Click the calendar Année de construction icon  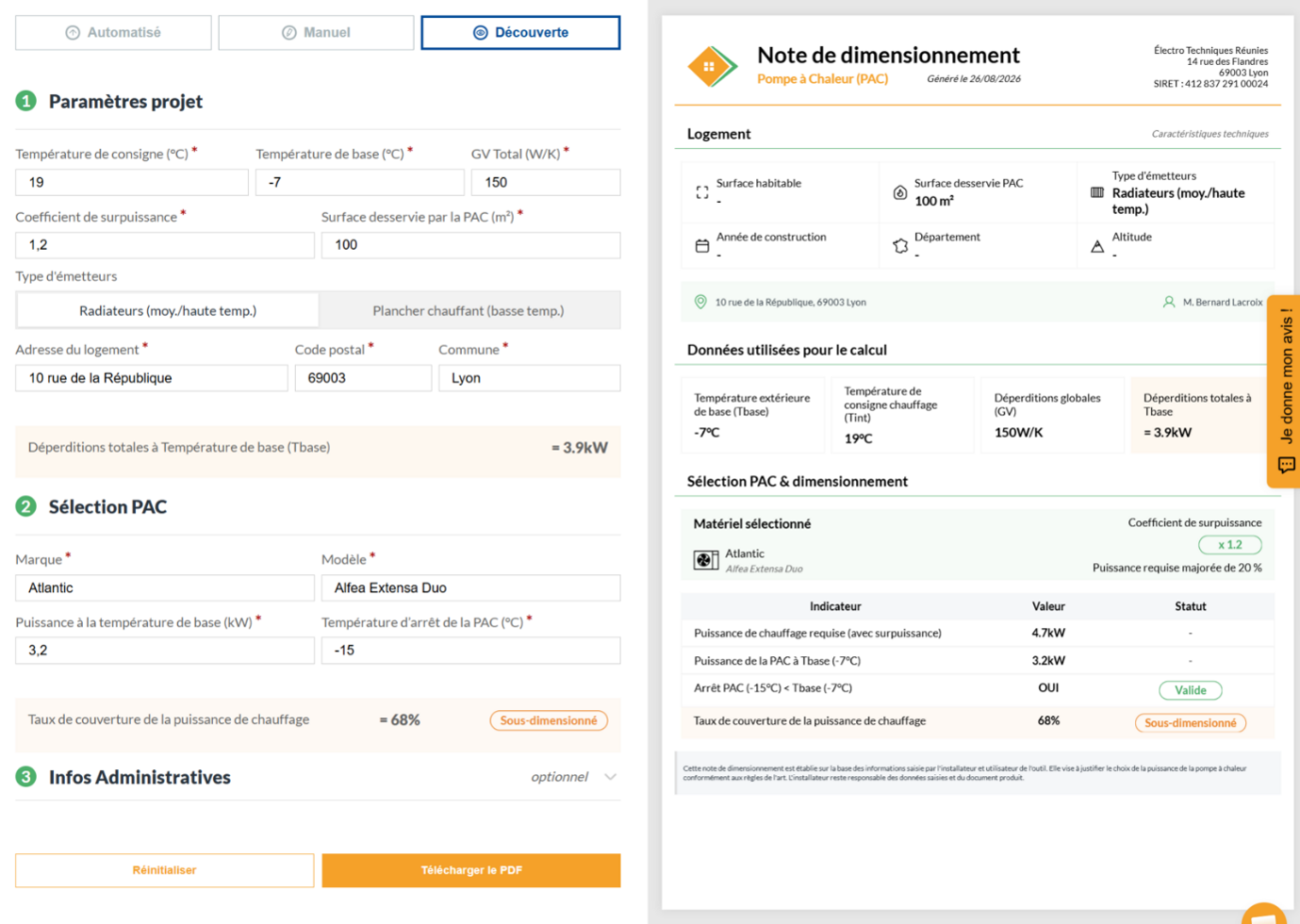[x=702, y=246]
